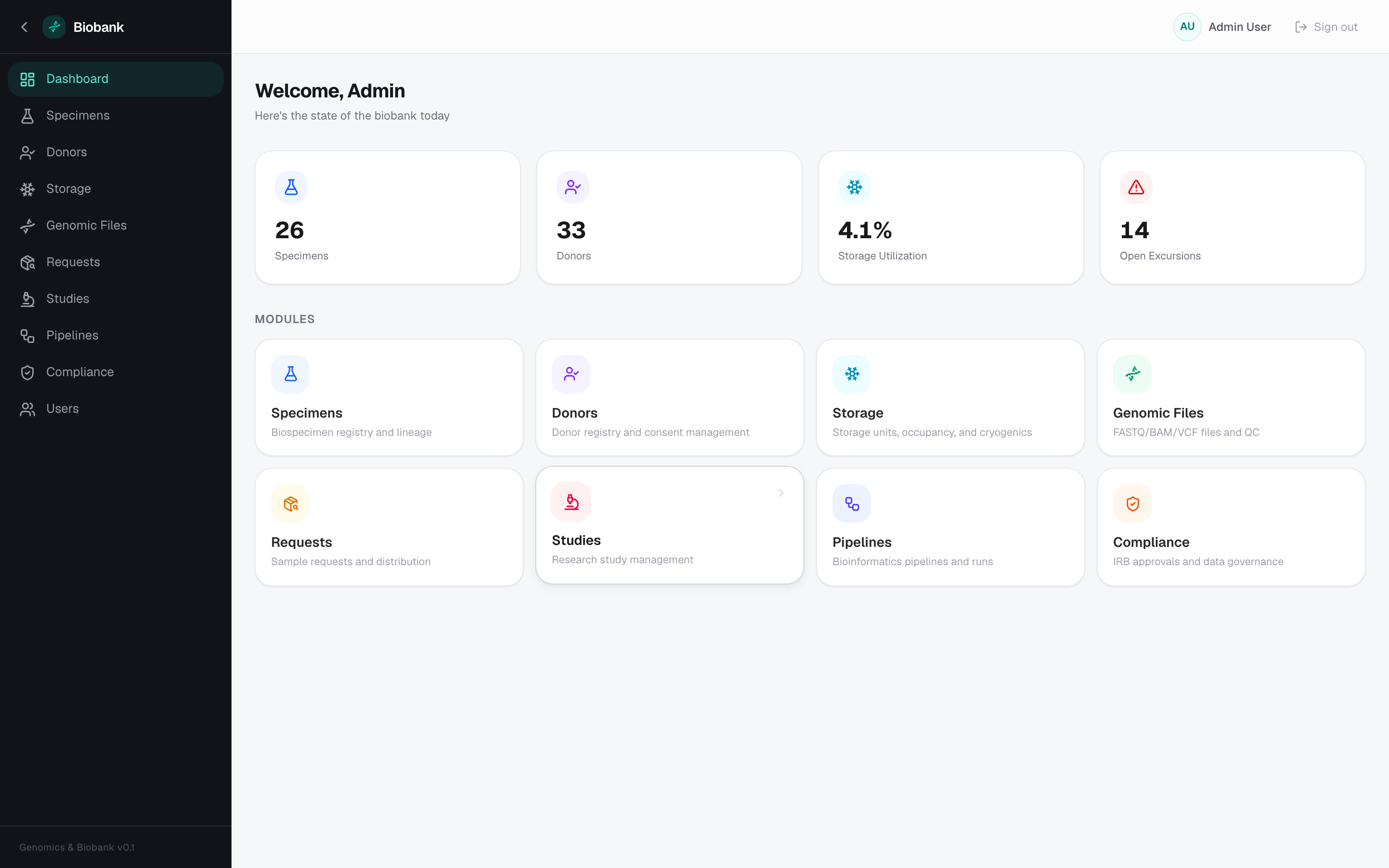The height and width of the screenshot is (868, 1389).
Task: Click the AU user avatar
Action: click(x=1187, y=27)
